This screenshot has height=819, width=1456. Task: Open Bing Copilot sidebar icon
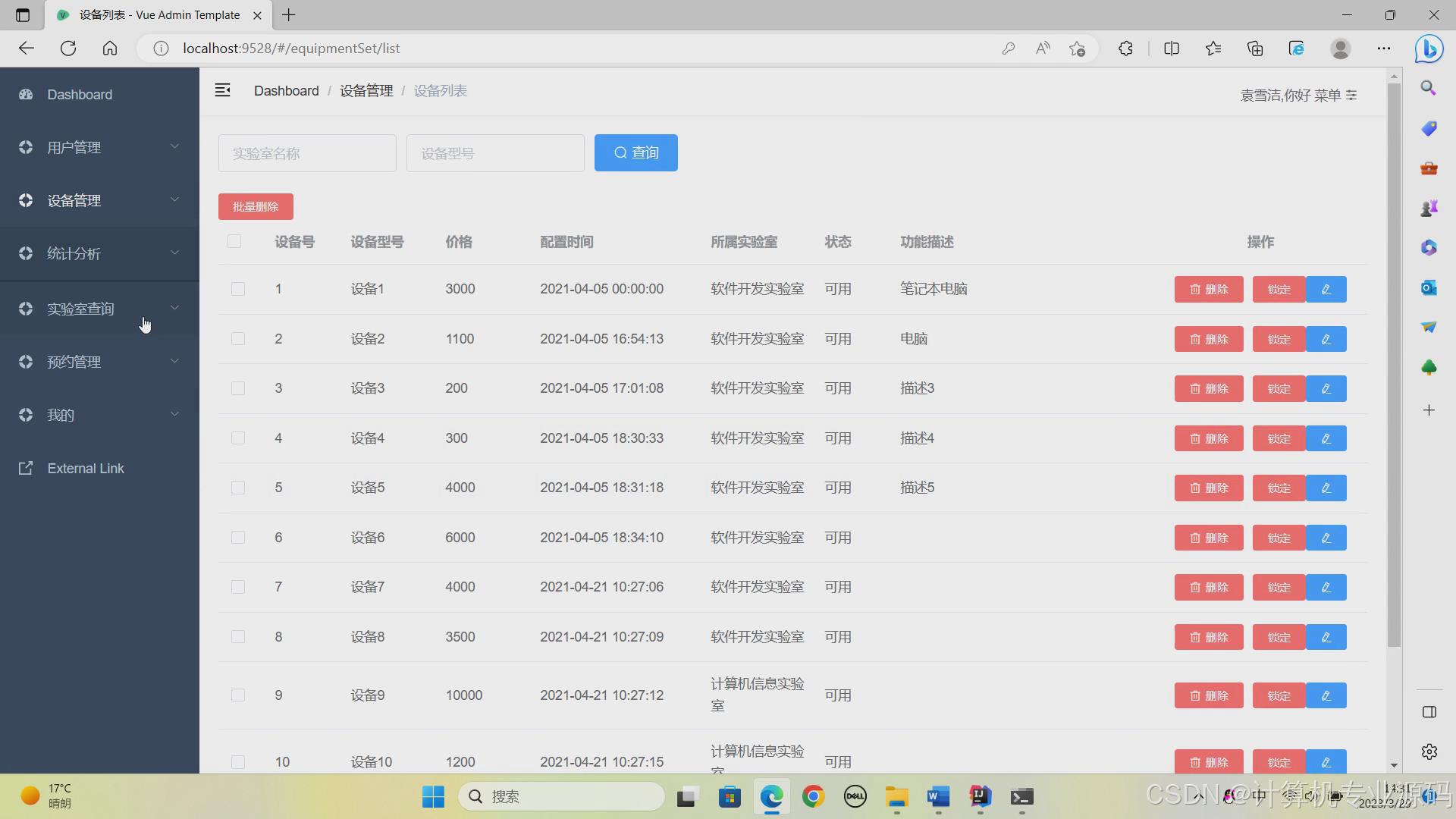pyautogui.click(x=1429, y=49)
